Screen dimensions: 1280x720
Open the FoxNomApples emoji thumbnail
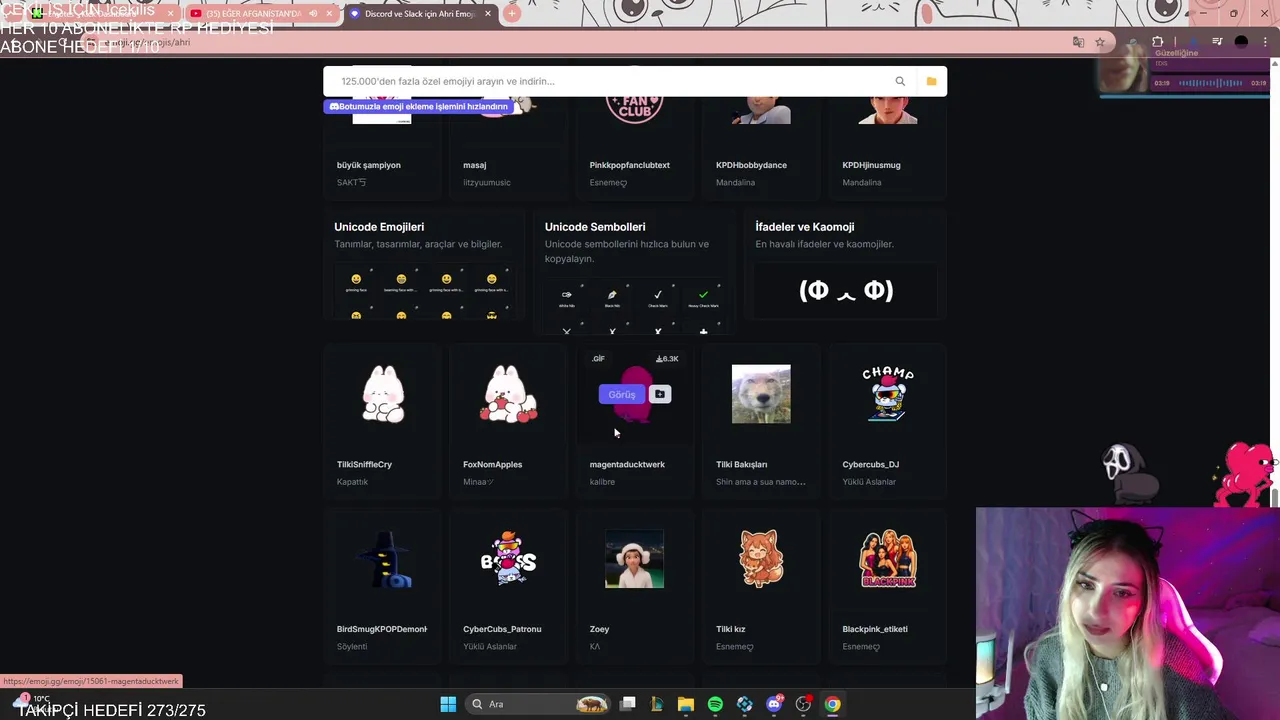click(x=509, y=394)
